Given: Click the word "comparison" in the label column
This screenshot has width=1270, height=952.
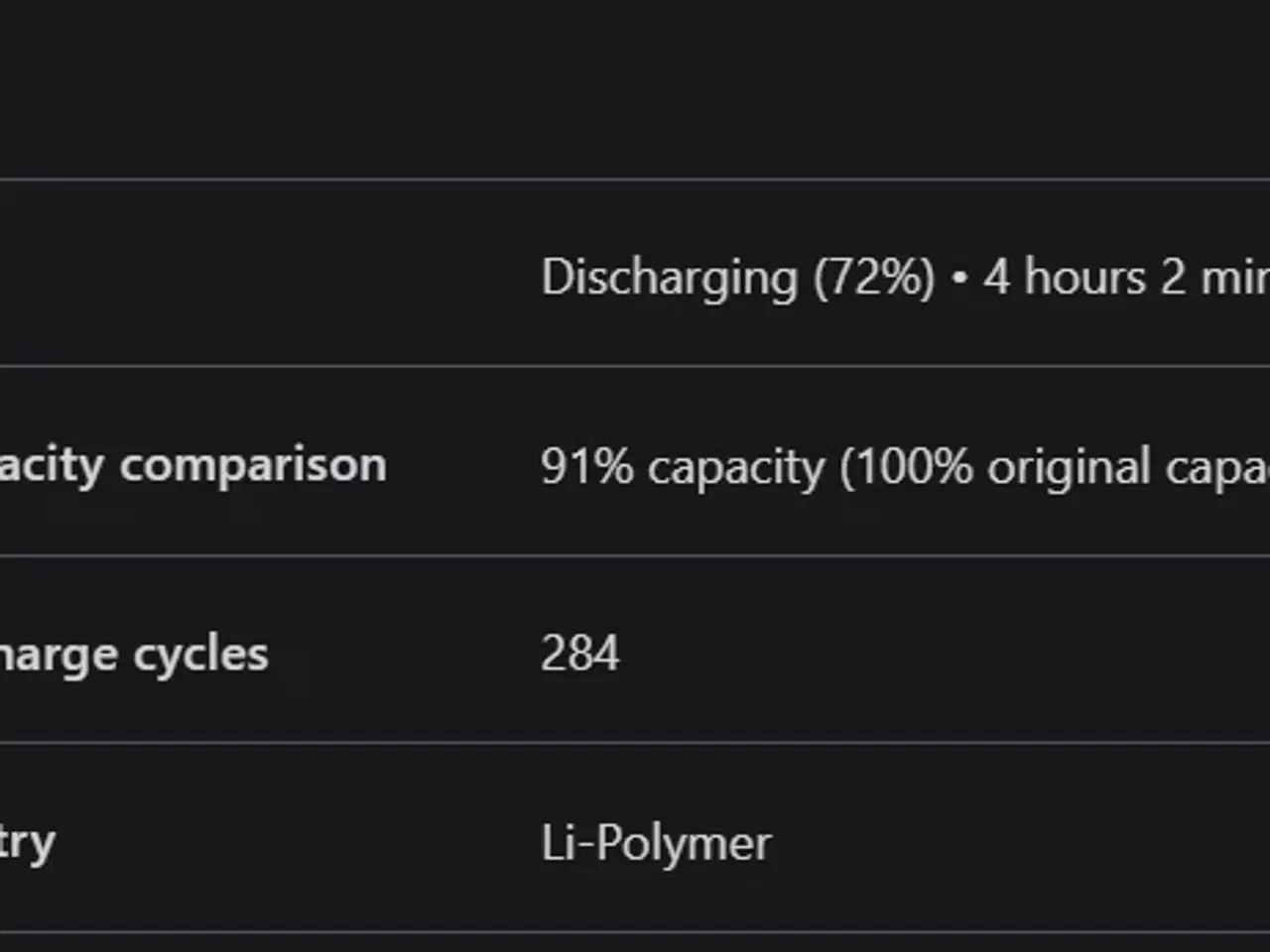Looking at the screenshot, I should (x=253, y=465).
